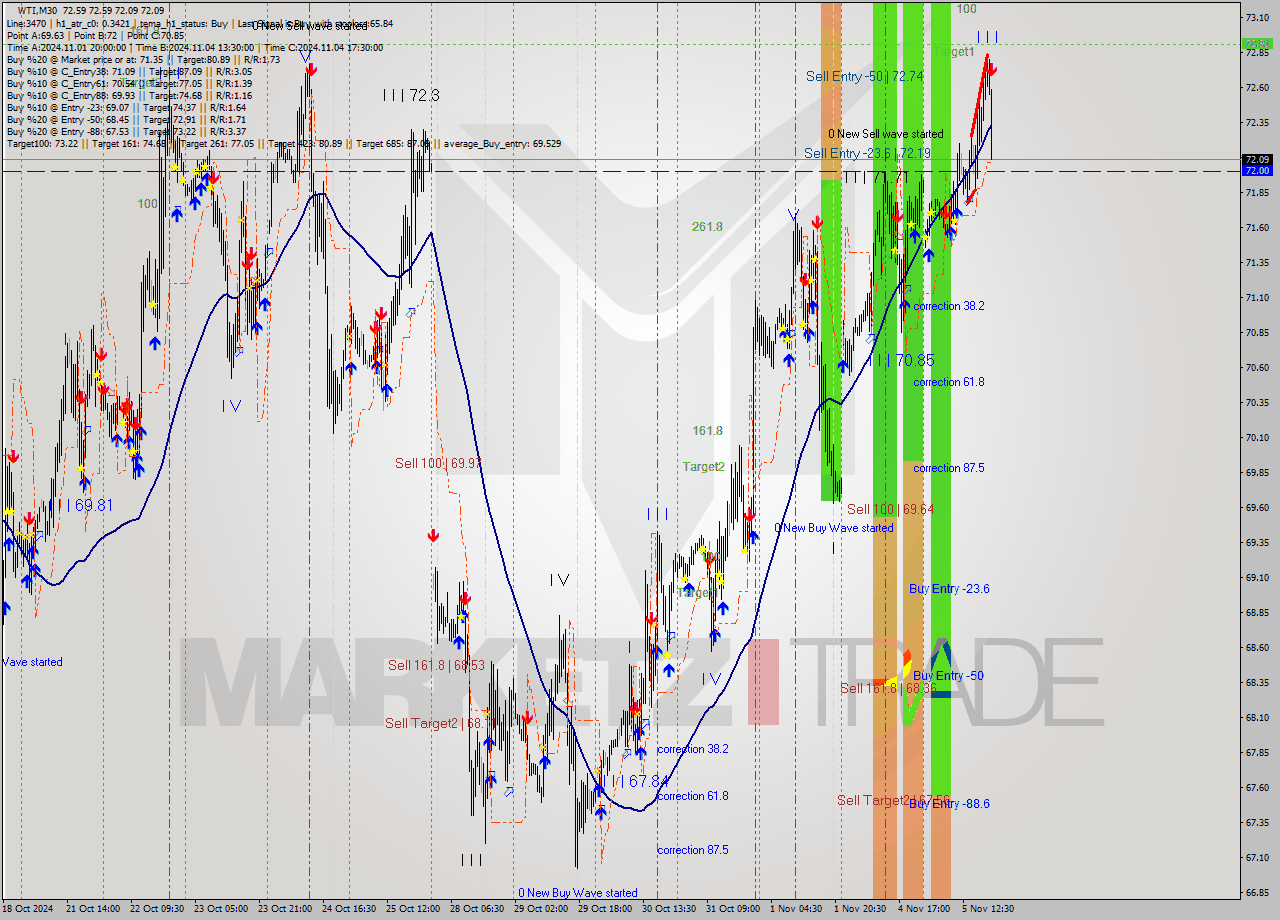Click the '23 Oct 21:00' time label
The image size is (1280, 920).
pos(285,909)
